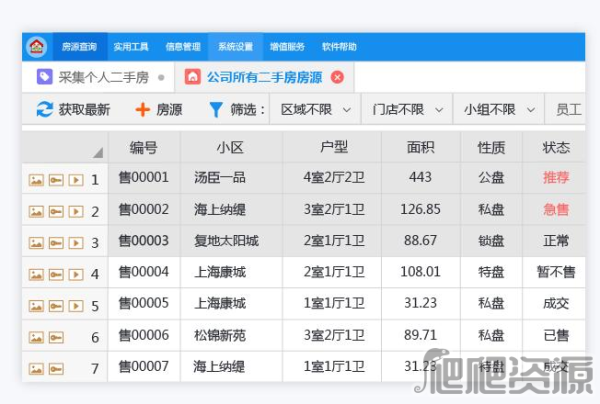This screenshot has height=404, width=600.
Task: Click the red 推荐 status cell
Action: point(556,178)
